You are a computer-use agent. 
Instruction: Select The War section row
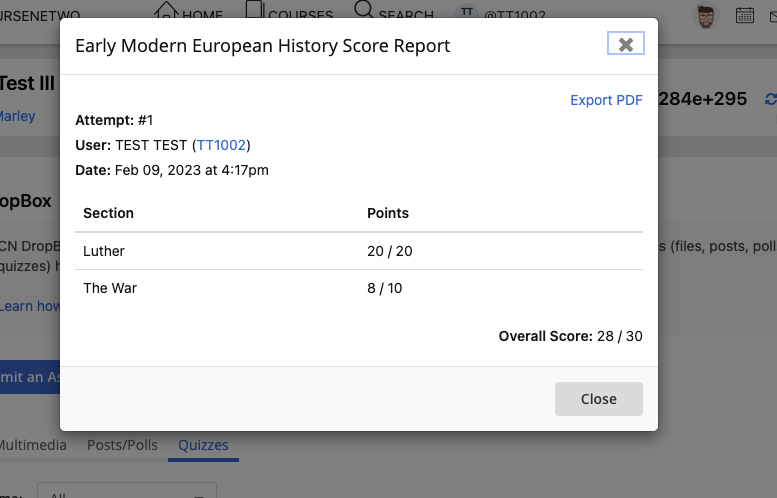[x=359, y=288]
